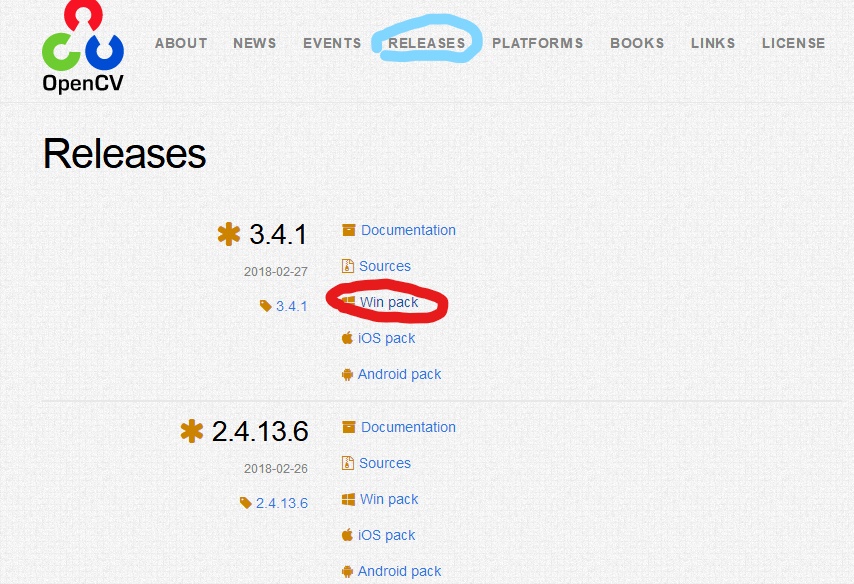Download the 2.4.13.6 Android pack

click(x=399, y=571)
